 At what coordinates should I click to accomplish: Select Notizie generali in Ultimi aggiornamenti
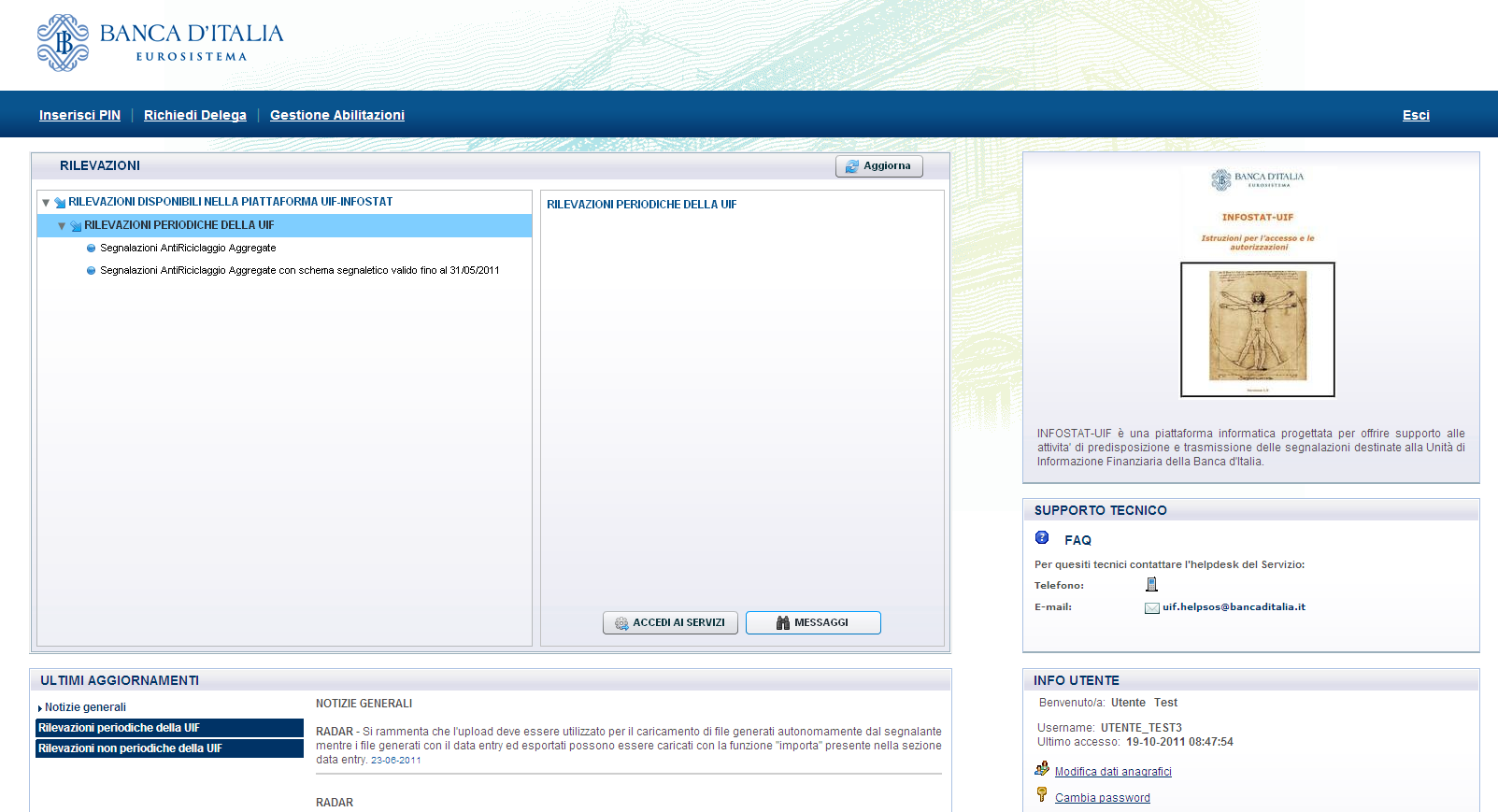[85, 707]
